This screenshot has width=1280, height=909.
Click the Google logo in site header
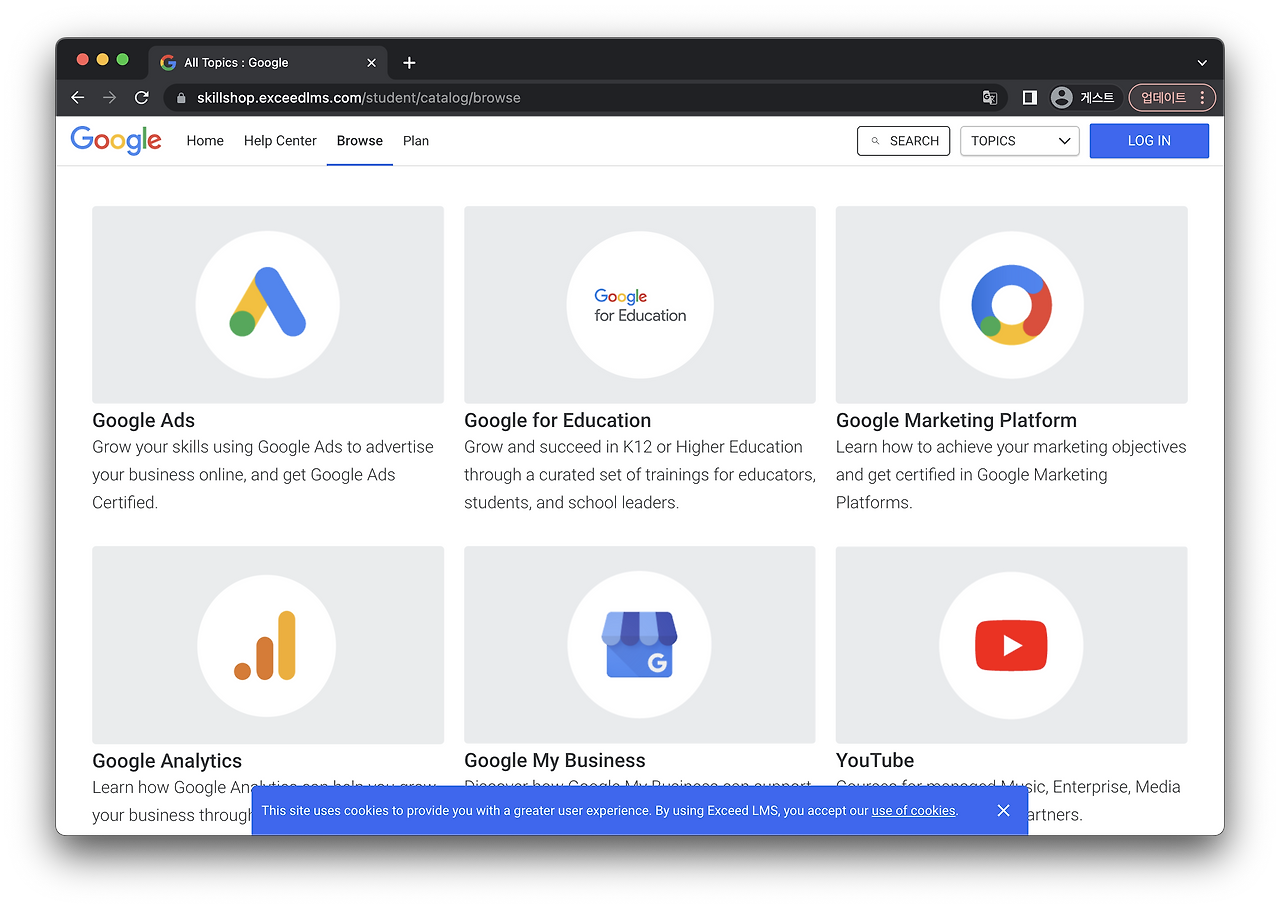tap(116, 141)
